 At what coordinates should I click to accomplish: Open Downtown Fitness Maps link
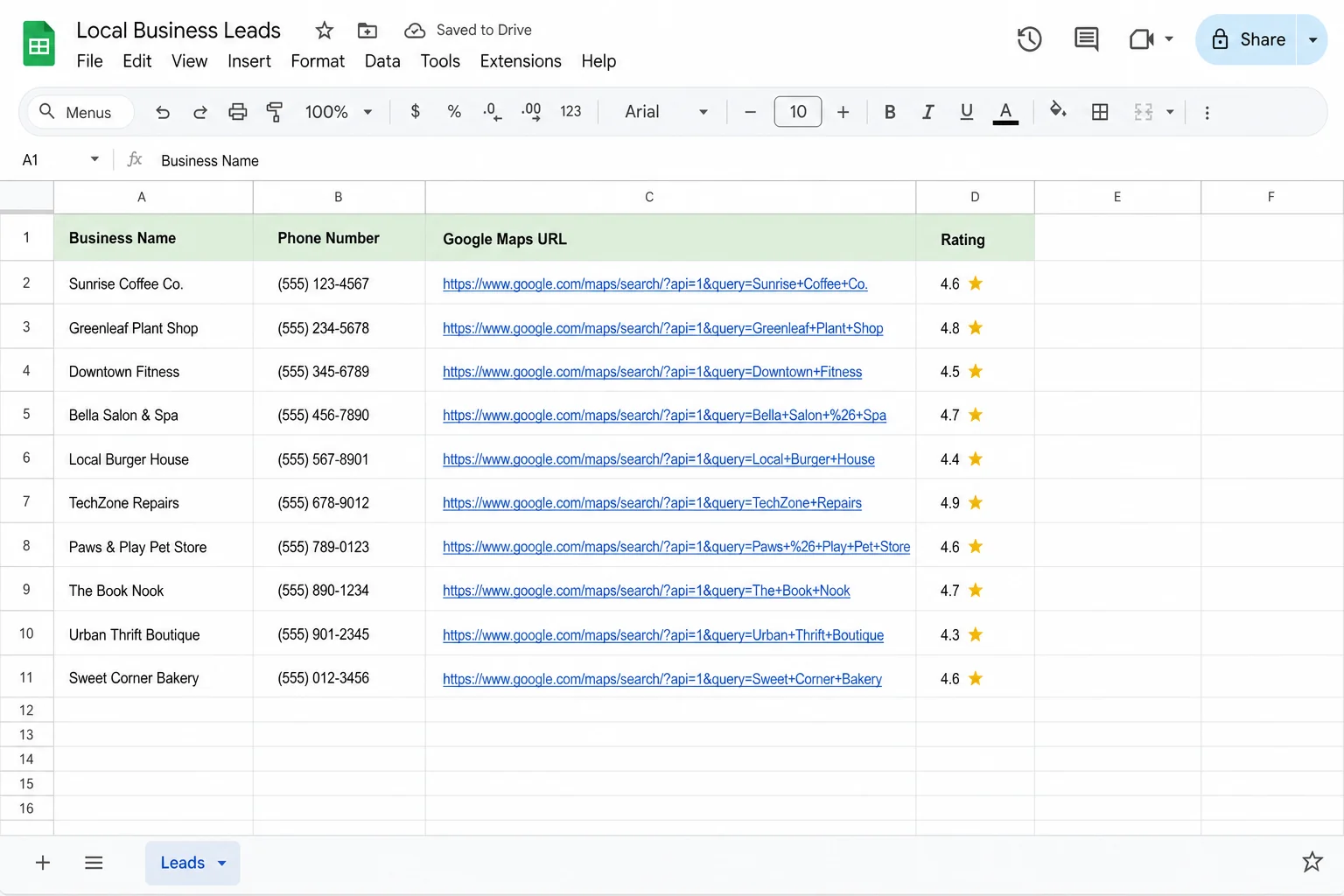pyautogui.click(x=653, y=372)
